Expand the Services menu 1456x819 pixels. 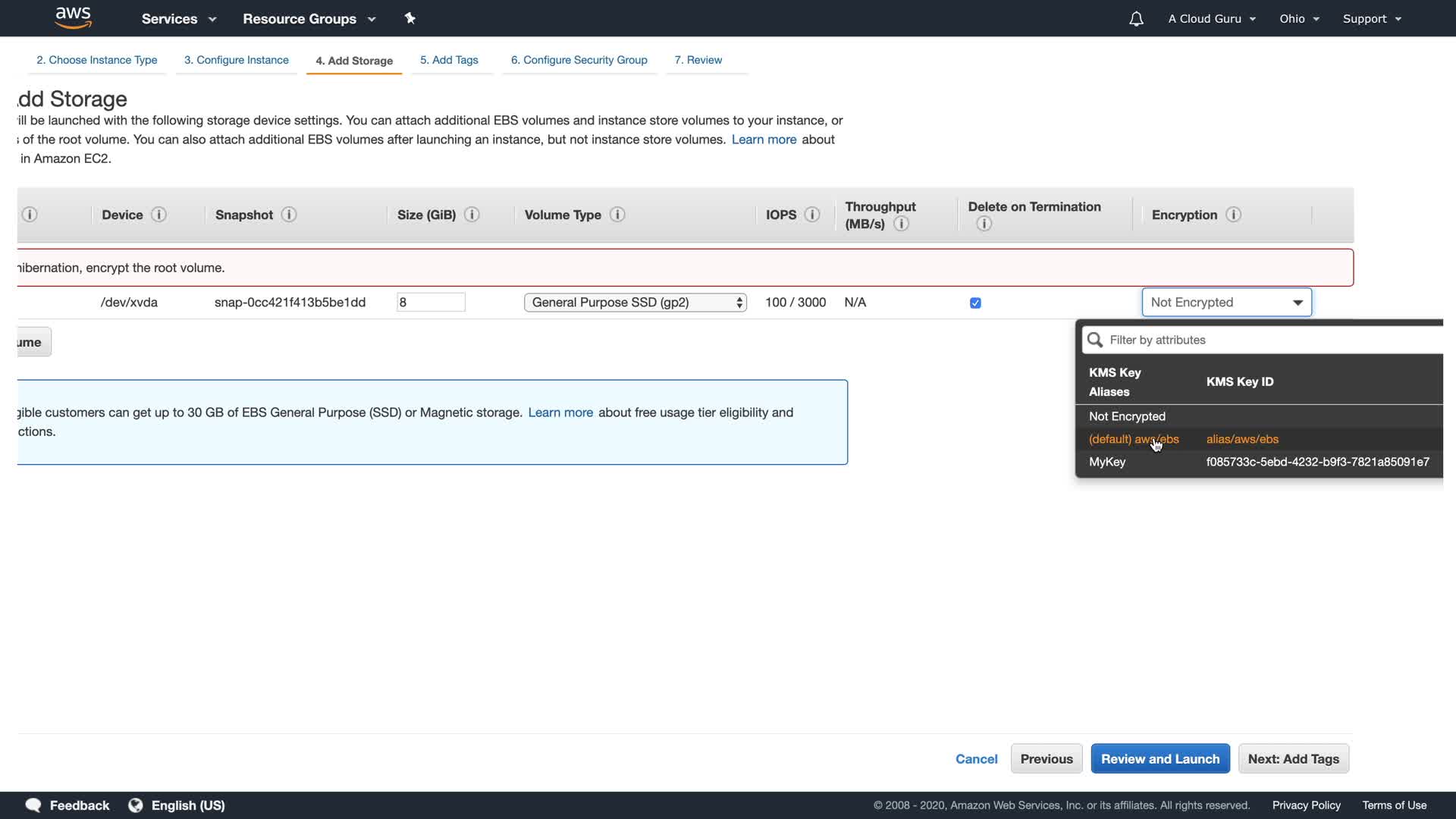tap(178, 19)
